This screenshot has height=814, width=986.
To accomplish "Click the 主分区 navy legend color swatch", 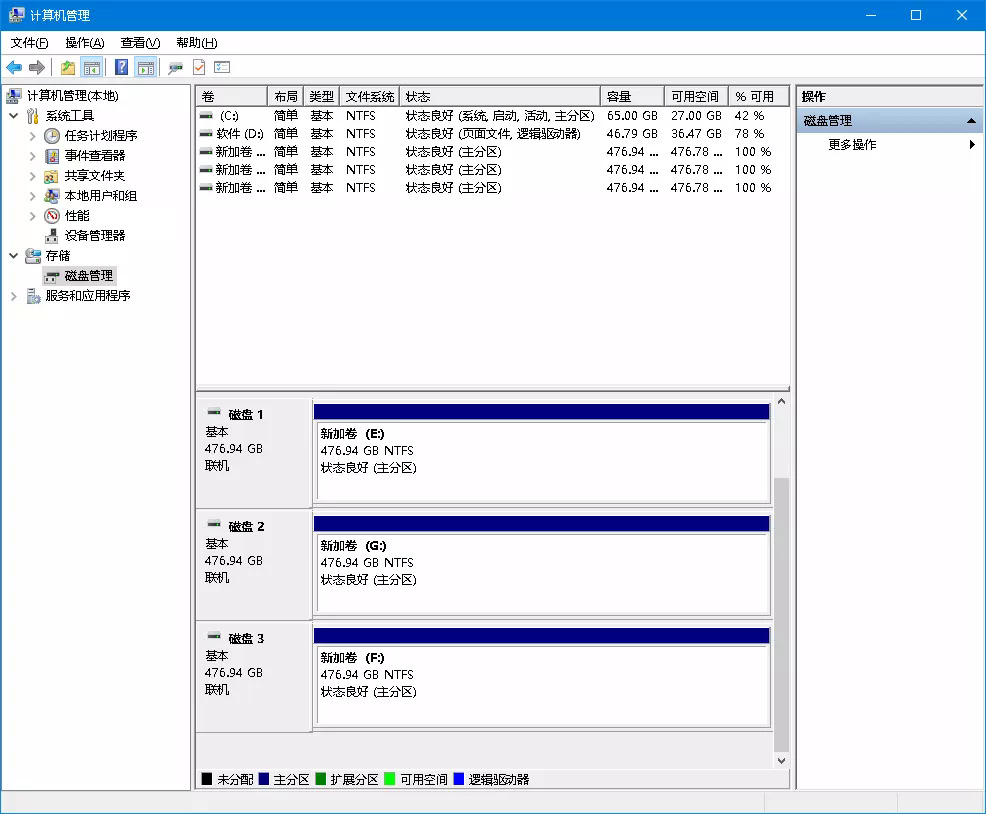I will coord(263,779).
